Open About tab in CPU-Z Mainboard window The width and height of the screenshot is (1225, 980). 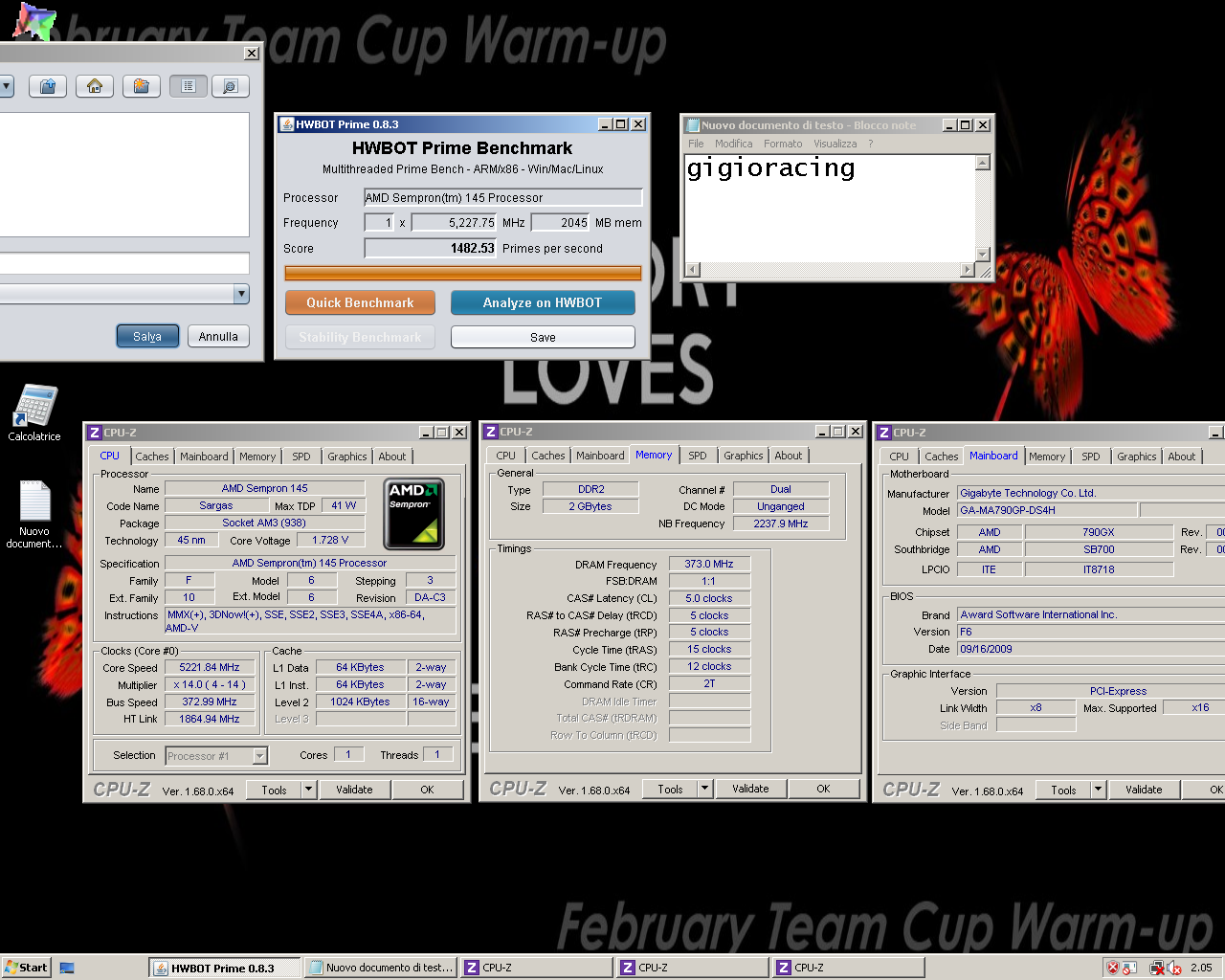point(1181,457)
